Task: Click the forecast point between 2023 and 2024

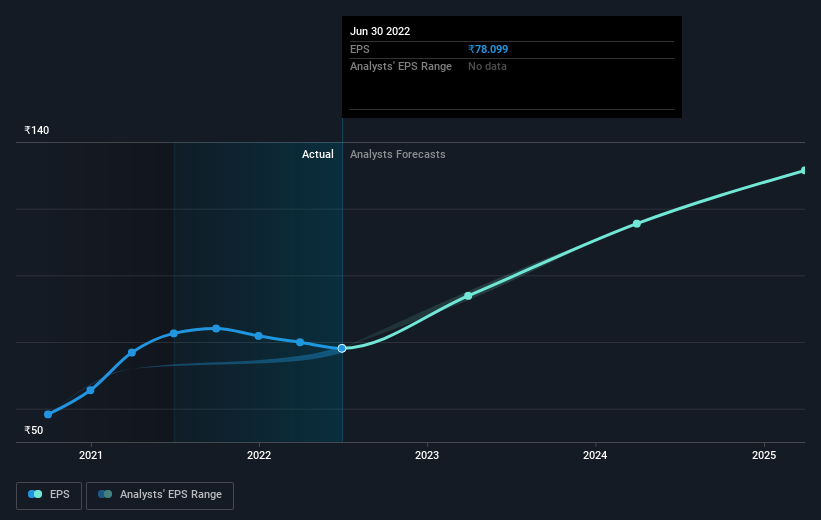Action: pyautogui.click(x=468, y=296)
